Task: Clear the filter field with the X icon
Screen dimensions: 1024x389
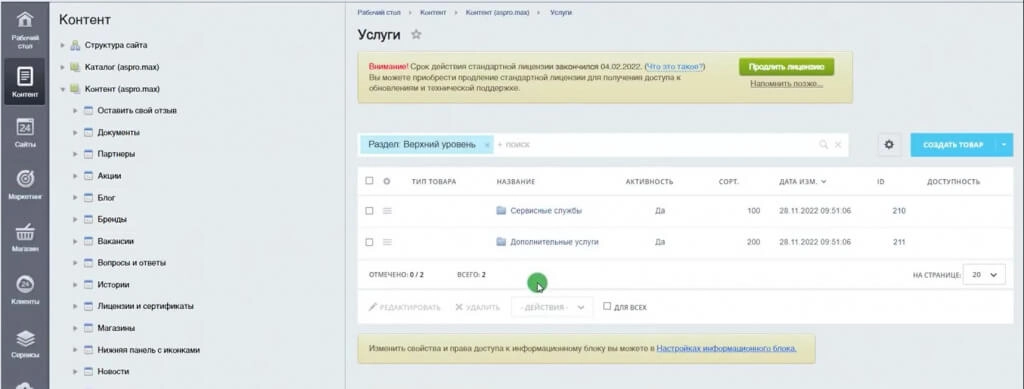Action: 838,145
